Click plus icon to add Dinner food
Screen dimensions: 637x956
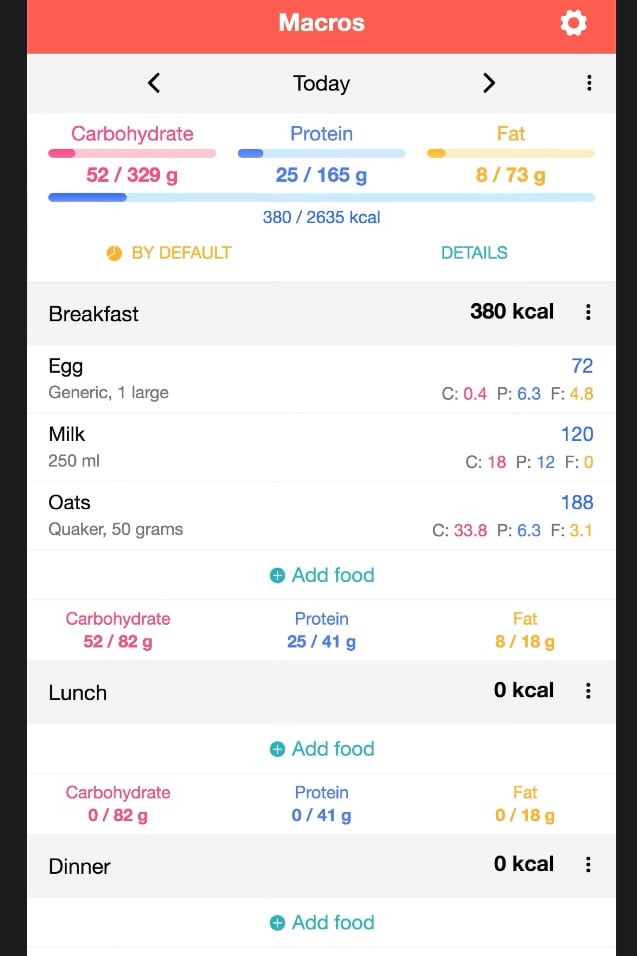[277, 923]
